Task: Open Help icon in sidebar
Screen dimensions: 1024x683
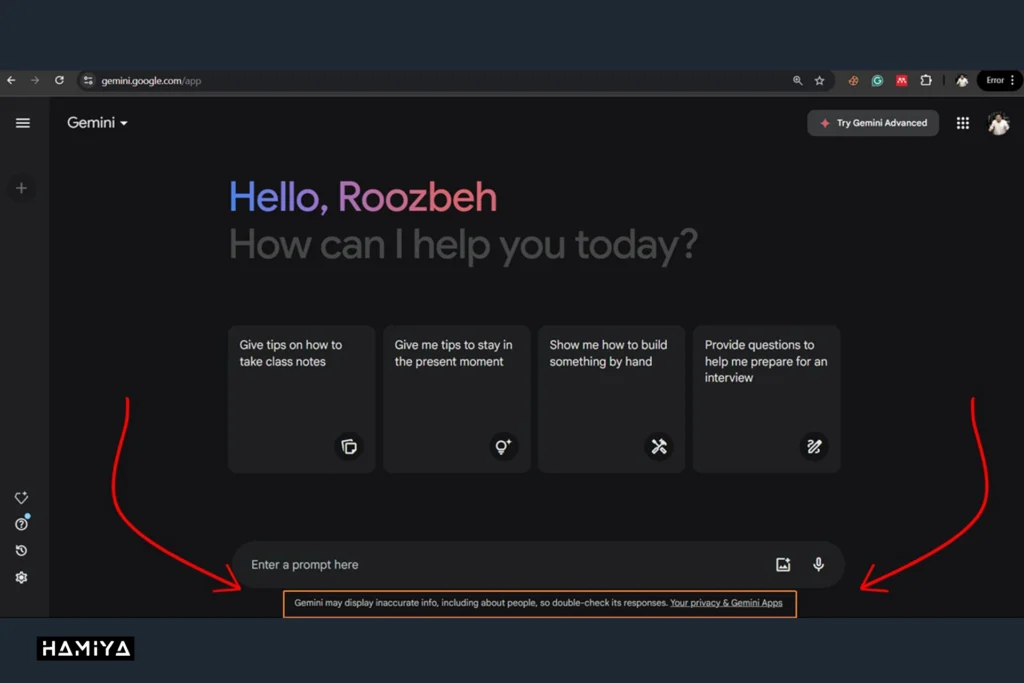Action: [22, 524]
